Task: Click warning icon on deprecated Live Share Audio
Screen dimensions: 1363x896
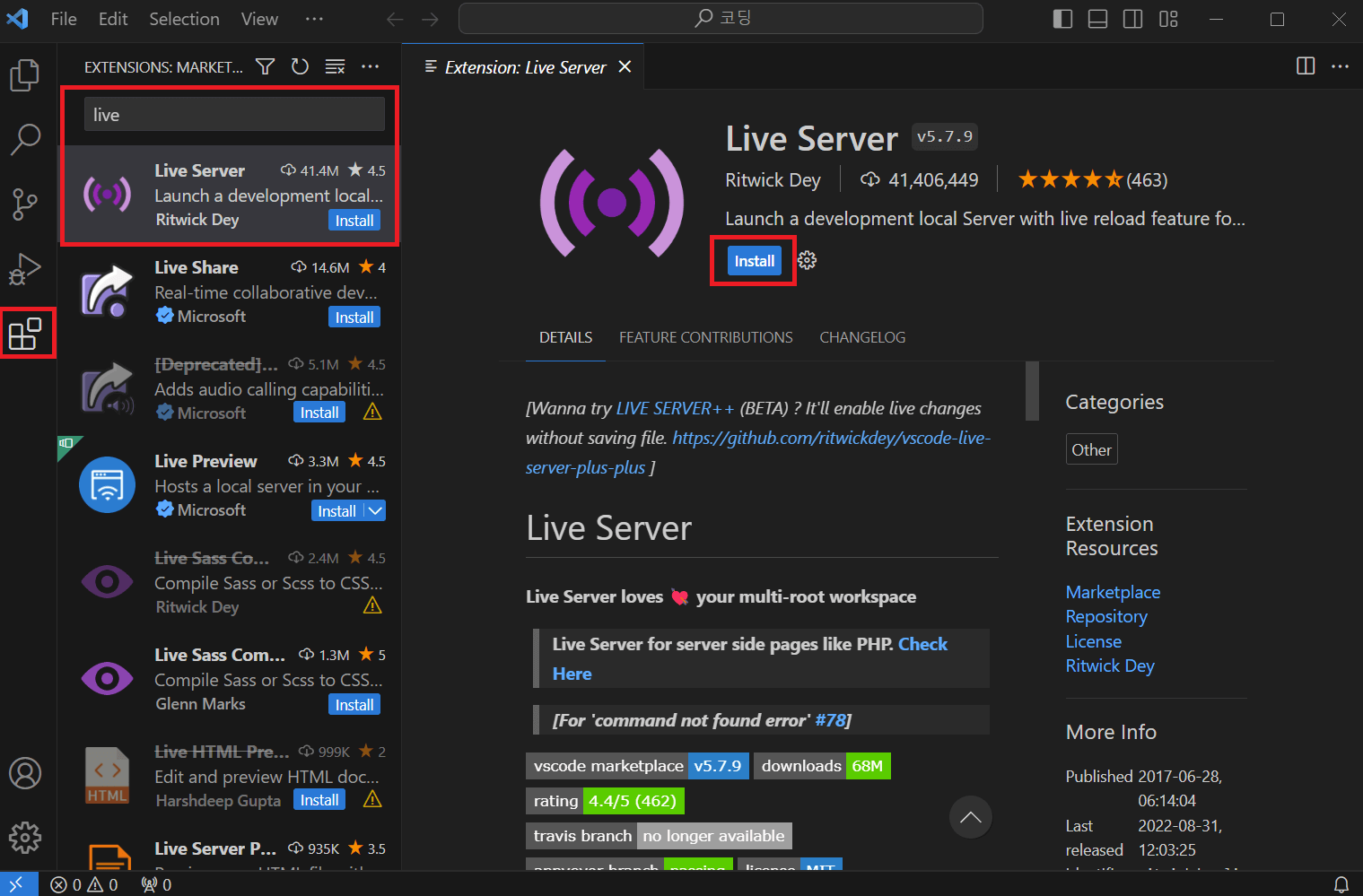Action: coord(372,413)
